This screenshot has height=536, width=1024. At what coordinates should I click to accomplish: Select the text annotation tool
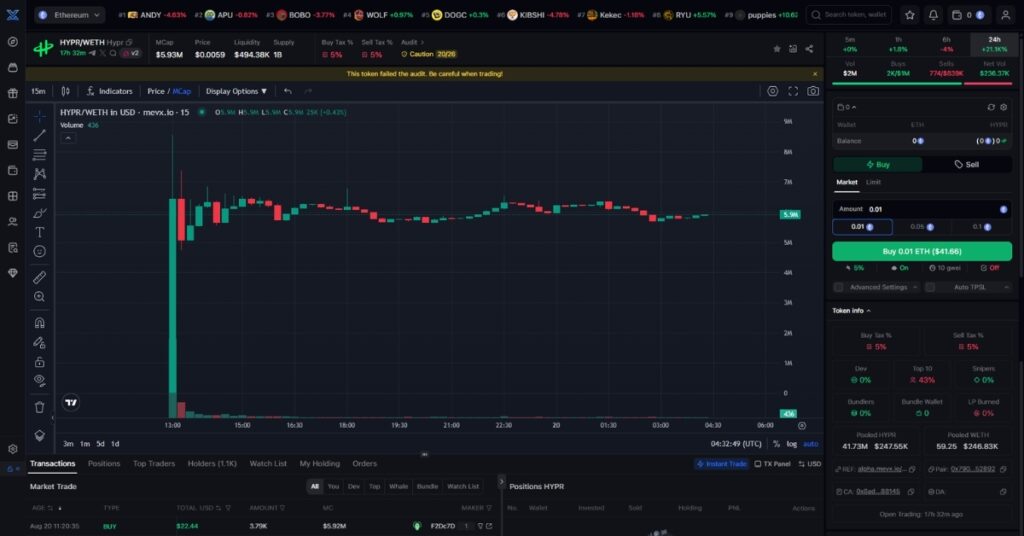click(39, 232)
